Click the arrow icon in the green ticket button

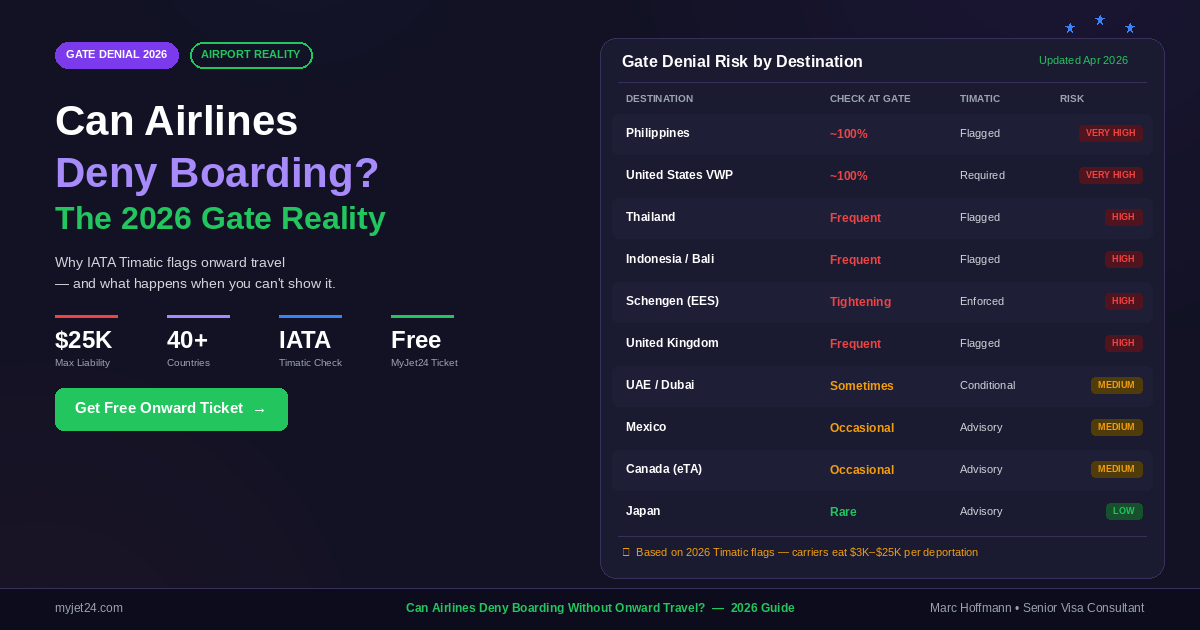coord(259,410)
